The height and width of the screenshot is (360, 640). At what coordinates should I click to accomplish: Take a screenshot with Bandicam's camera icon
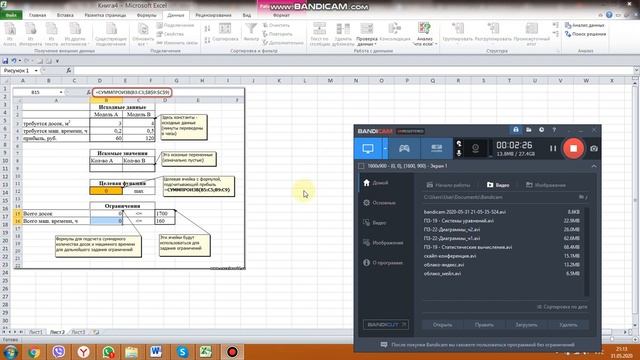pos(593,149)
